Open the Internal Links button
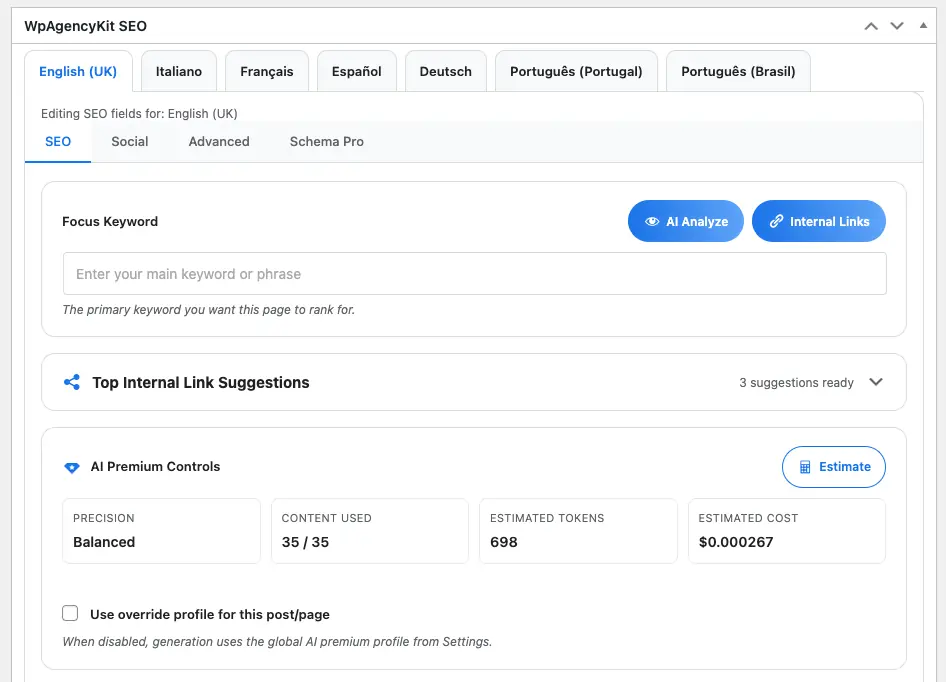Screen dimensions: 946x682 point(819,221)
